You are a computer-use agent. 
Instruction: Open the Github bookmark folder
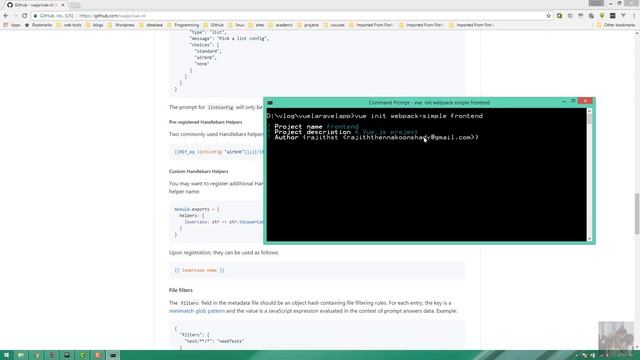pyautogui.click(x=213, y=25)
